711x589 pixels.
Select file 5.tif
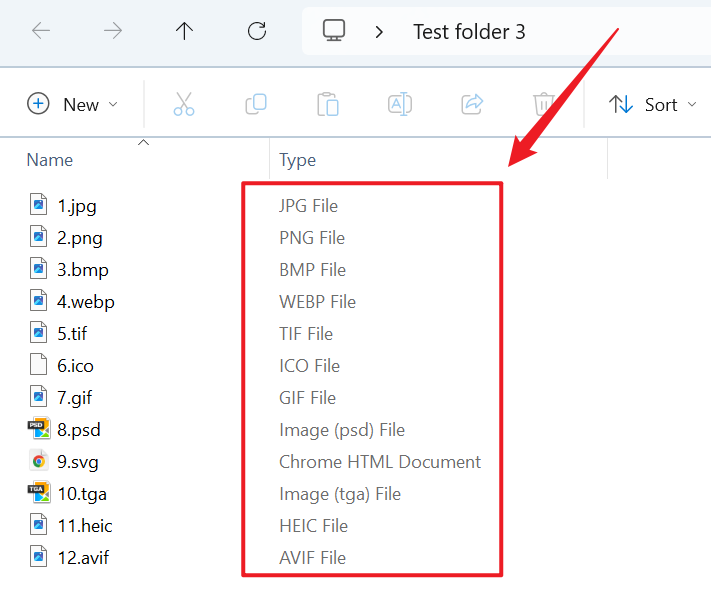(72, 334)
